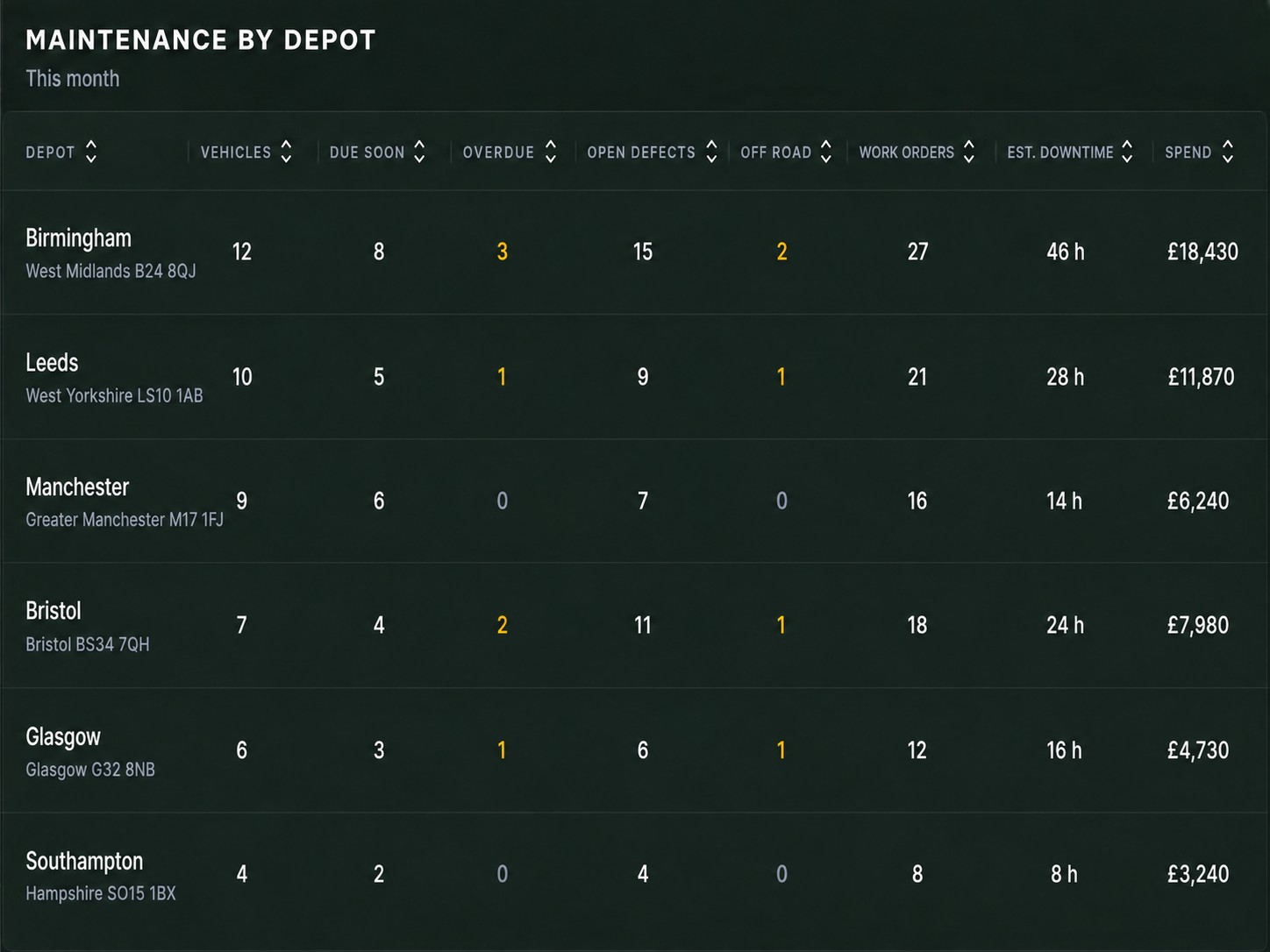Click address Greater Manchester M17 1FJ
The height and width of the screenshot is (952, 1270).
tap(125, 520)
